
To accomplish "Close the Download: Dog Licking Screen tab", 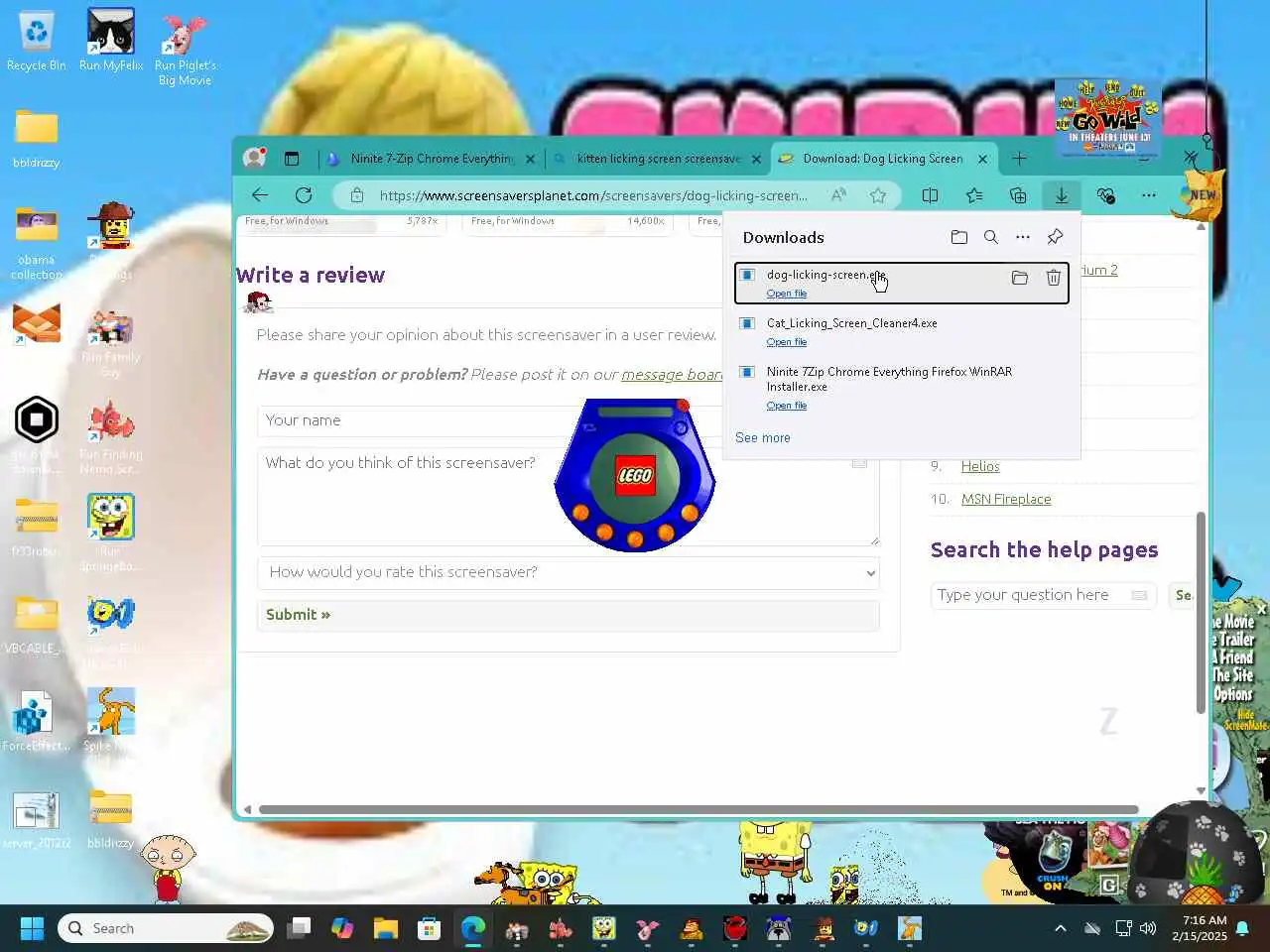I will tap(982, 159).
